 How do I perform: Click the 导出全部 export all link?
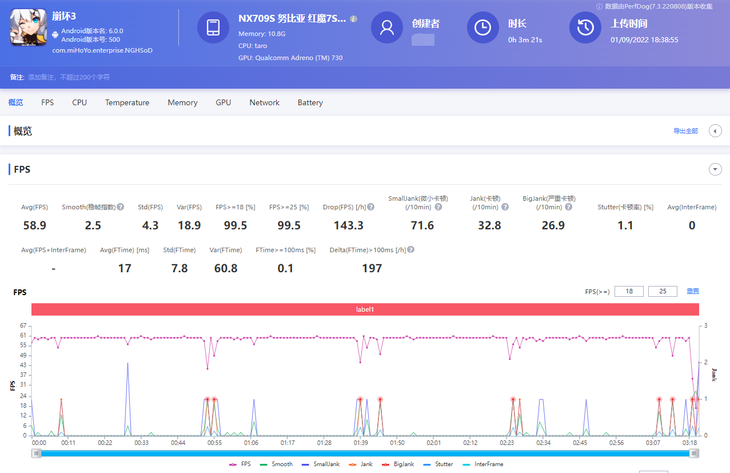coord(685,131)
